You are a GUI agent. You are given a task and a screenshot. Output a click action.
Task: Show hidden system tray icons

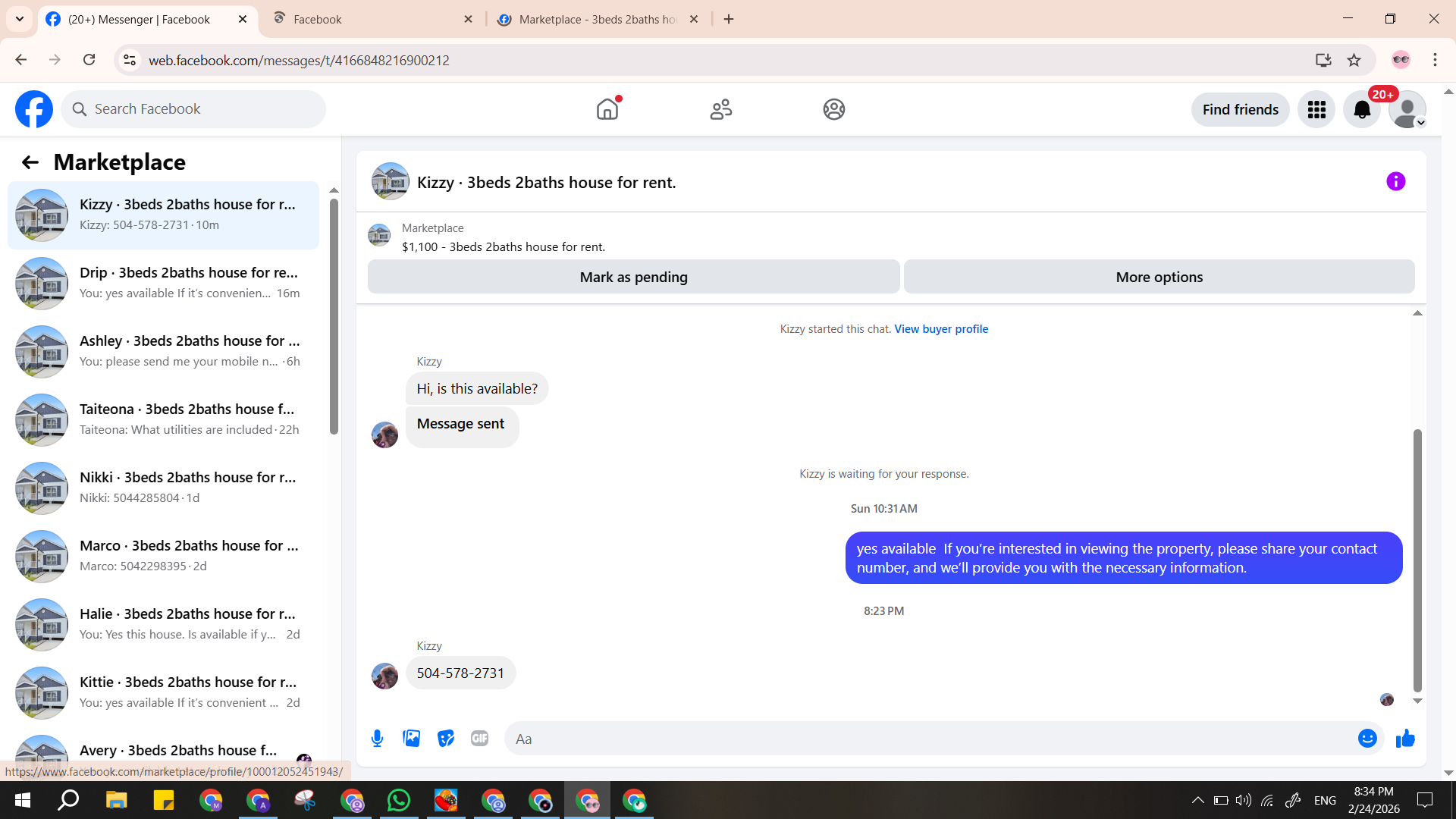[1197, 800]
